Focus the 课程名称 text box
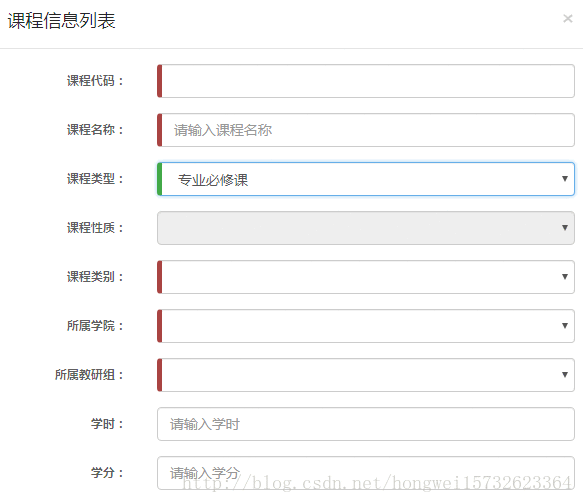583x503 pixels. (366, 130)
